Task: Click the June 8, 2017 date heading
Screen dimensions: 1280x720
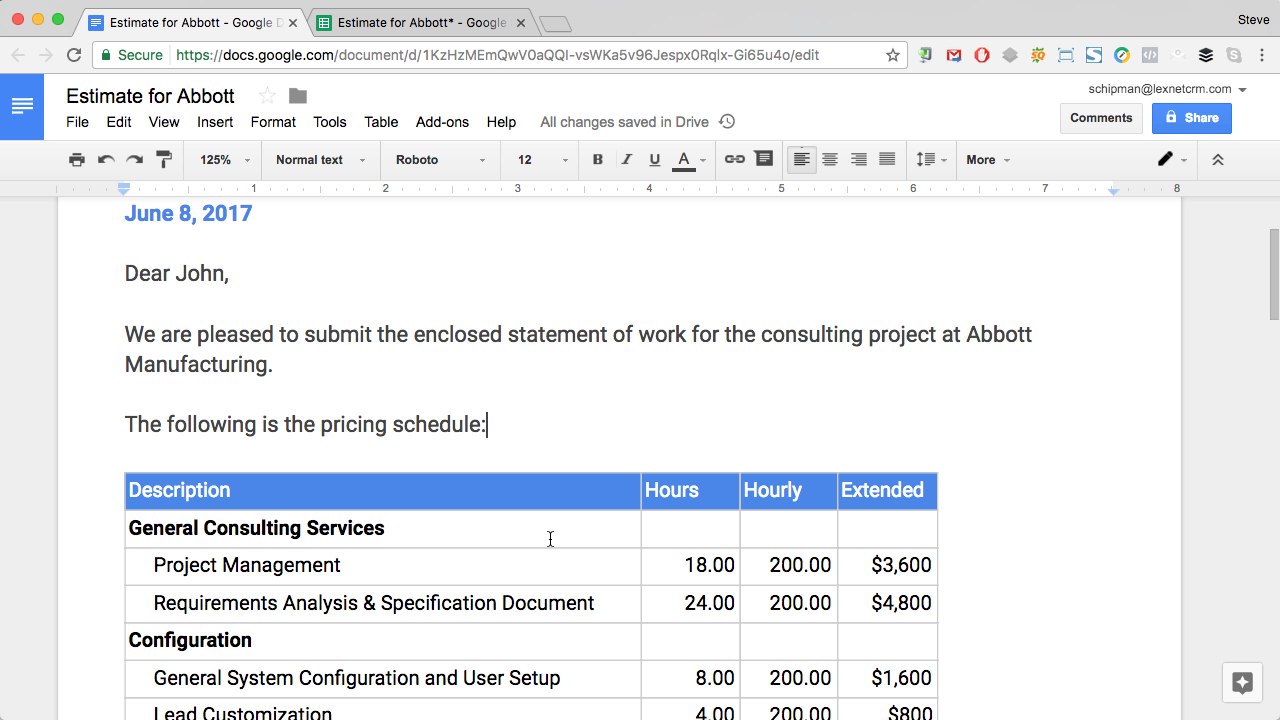Action: point(188,214)
